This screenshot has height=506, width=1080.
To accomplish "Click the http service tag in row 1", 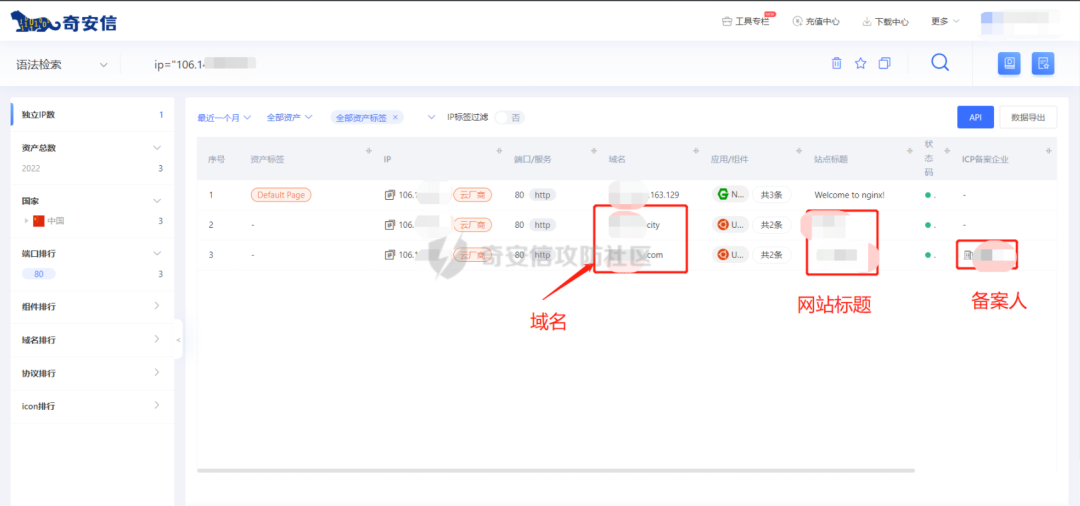I will pyautogui.click(x=543, y=195).
